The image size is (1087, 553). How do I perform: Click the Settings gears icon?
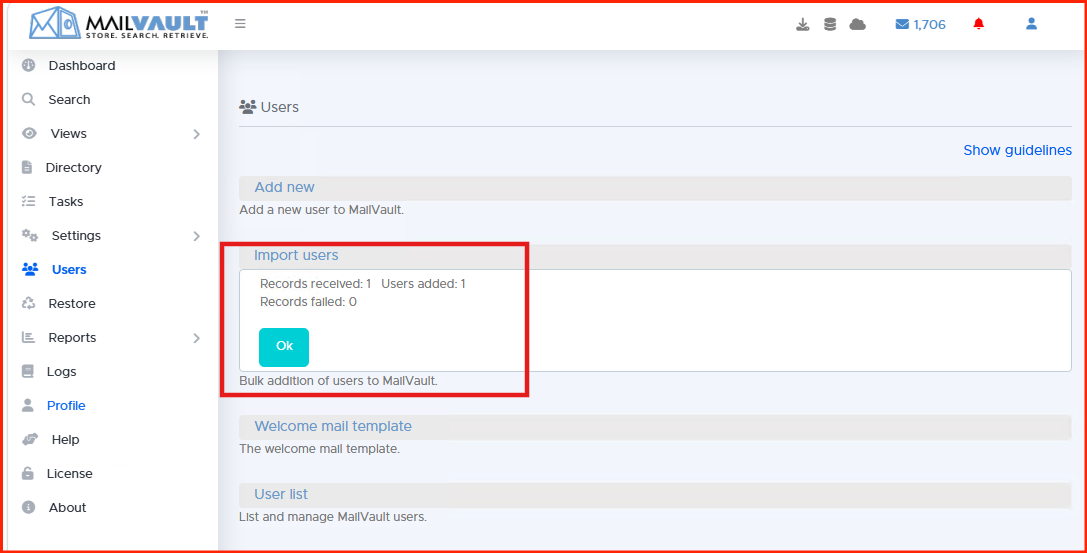pos(30,235)
